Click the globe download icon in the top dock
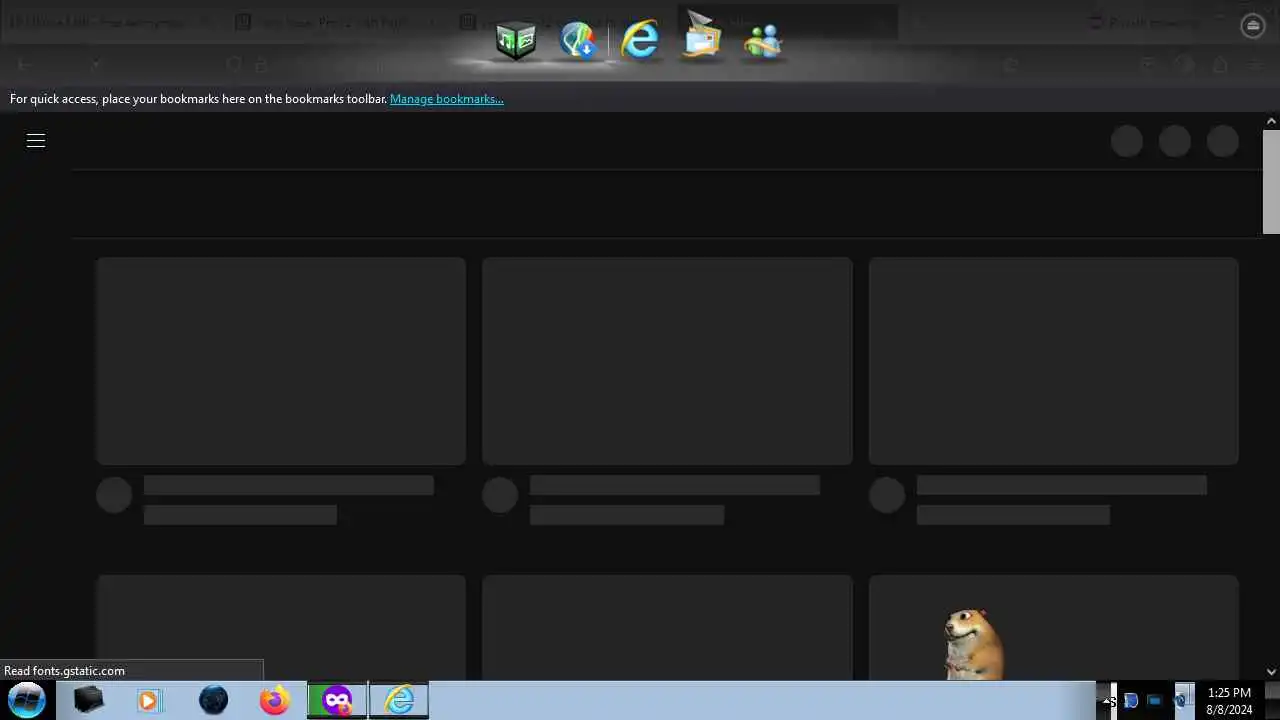 pyautogui.click(x=578, y=40)
